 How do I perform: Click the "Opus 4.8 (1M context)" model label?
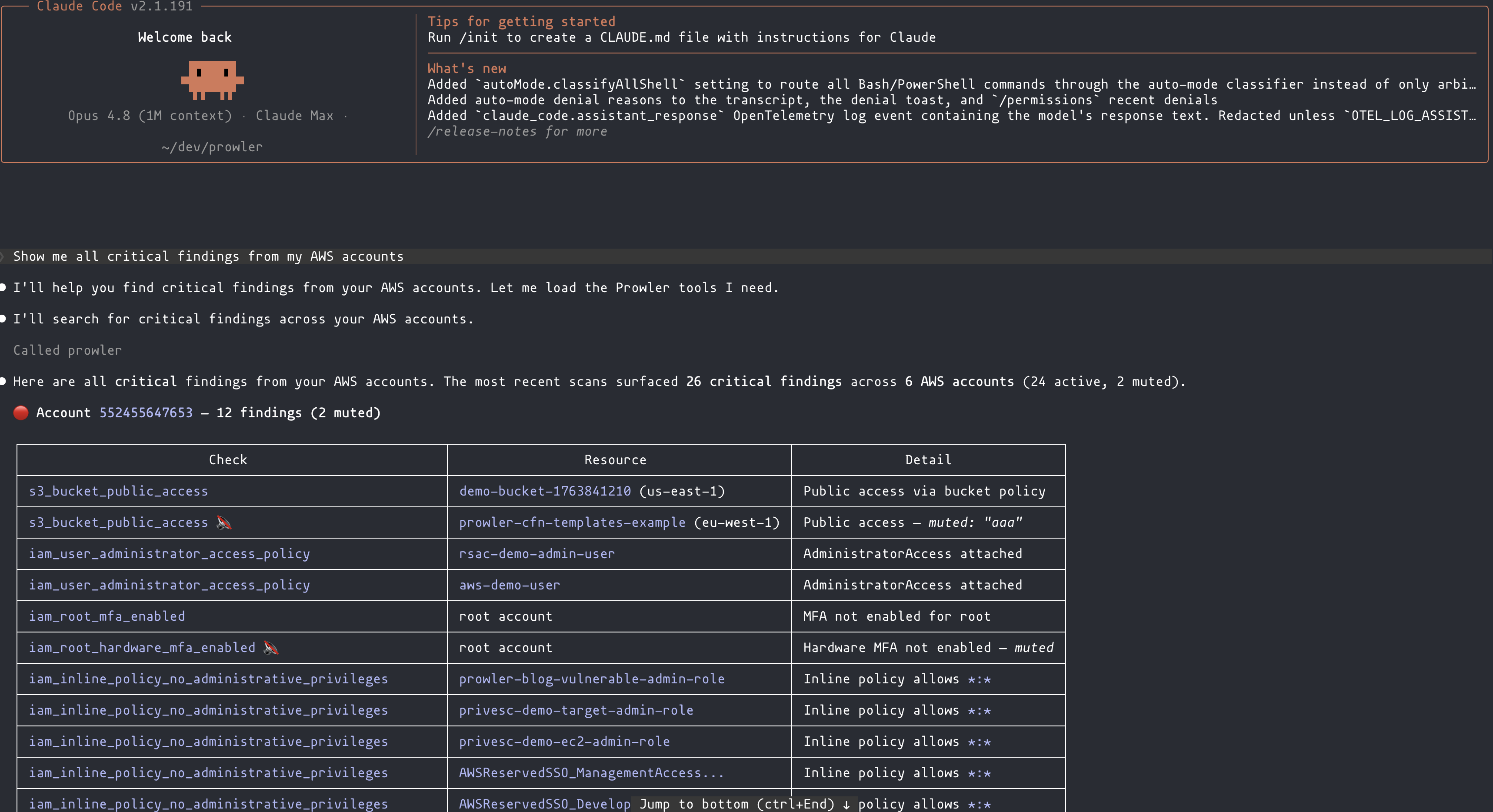pos(150,115)
